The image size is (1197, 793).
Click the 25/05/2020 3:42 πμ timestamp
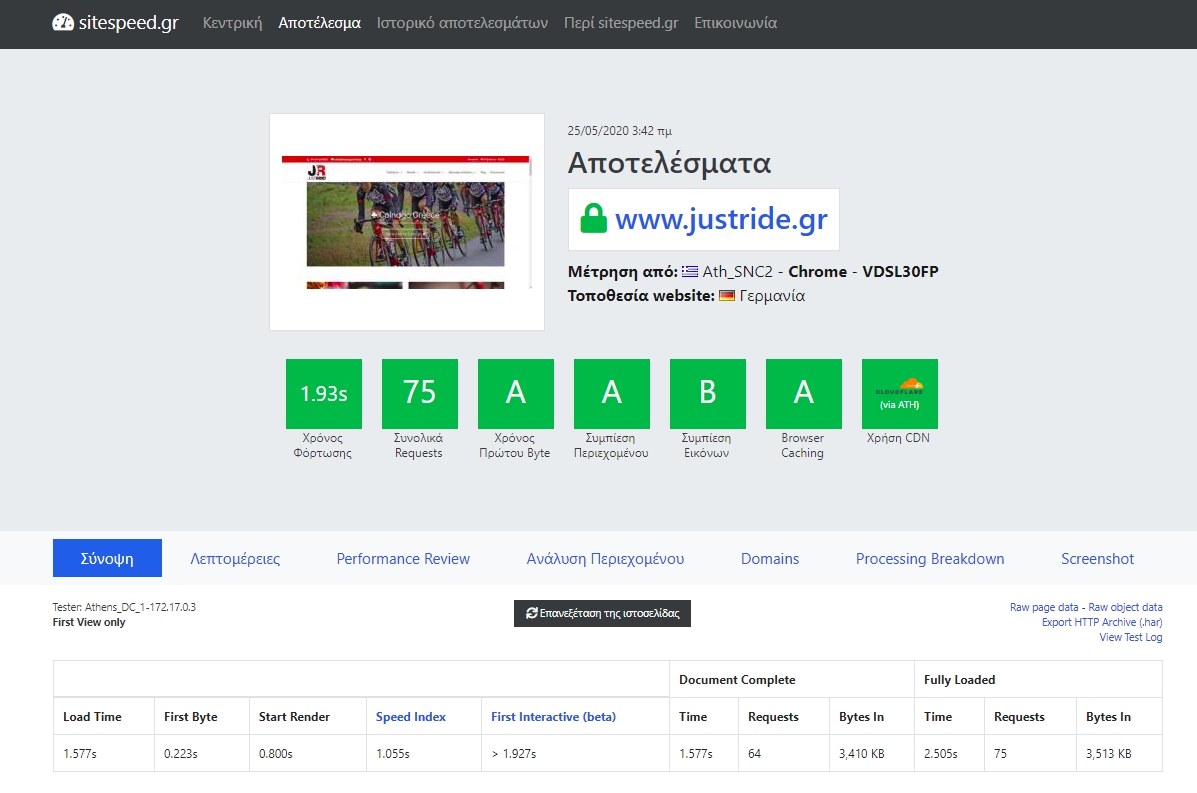tap(619, 131)
